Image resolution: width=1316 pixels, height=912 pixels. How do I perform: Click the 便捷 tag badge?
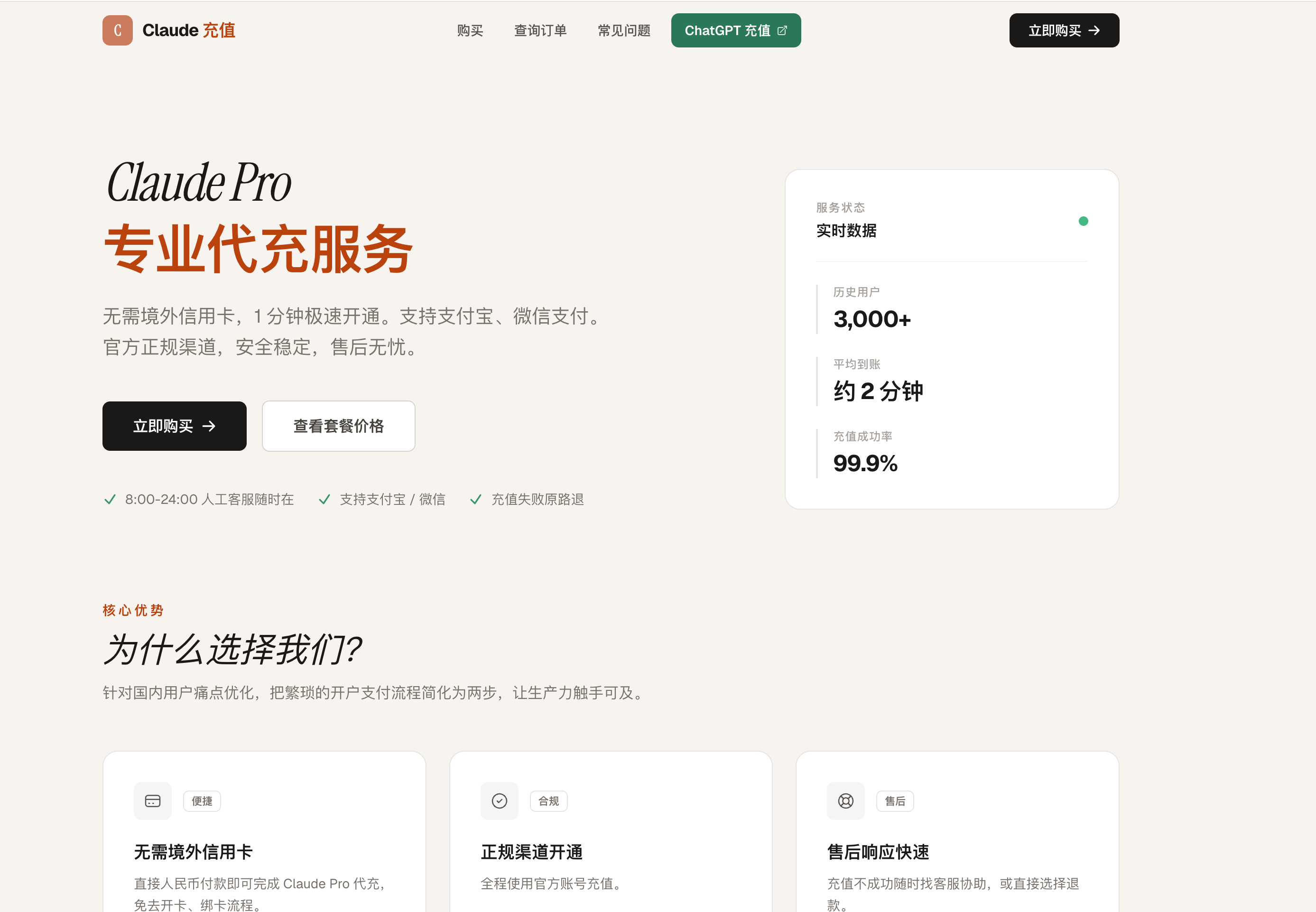tap(202, 801)
